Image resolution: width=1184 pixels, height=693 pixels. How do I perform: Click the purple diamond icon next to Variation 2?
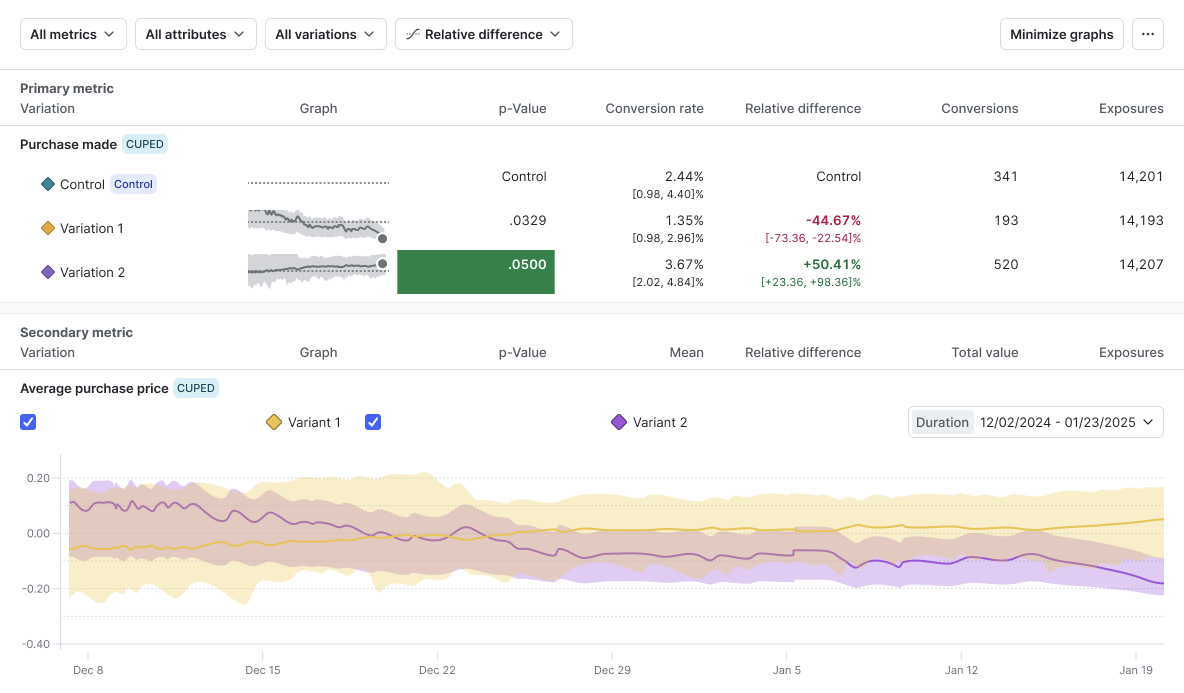point(48,272)
